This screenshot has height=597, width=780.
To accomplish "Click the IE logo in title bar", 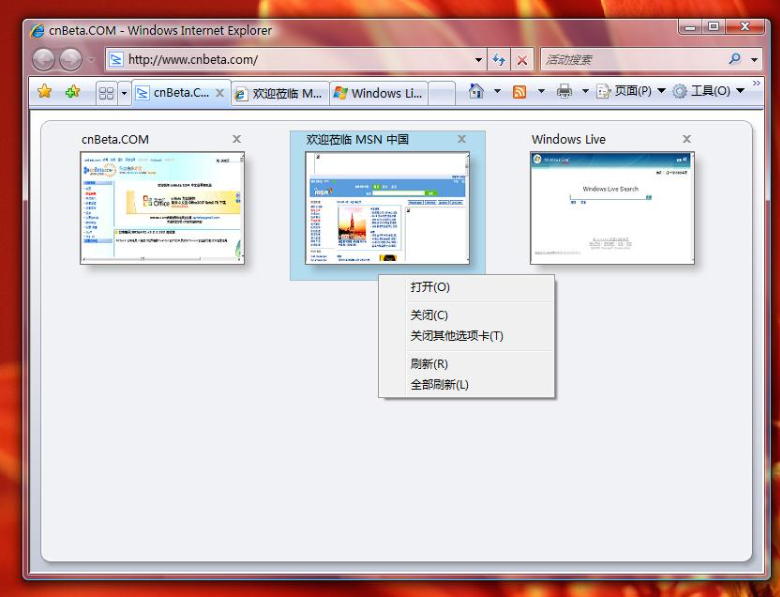I will tap(37, 31).
